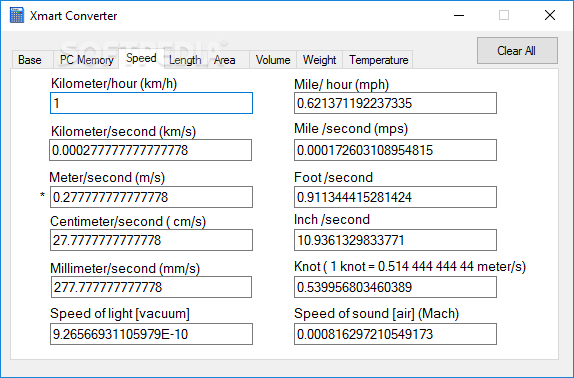574x378 pixels.
Task: Click the Inch /second label
Action: pyautogui.click(x=332, y=220)
